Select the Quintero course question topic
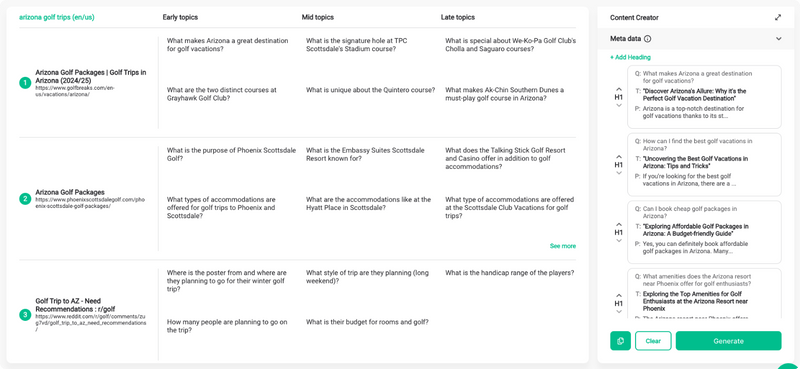Image resolution: width=800 pixels, height=369 pixels. coord(370,90)
